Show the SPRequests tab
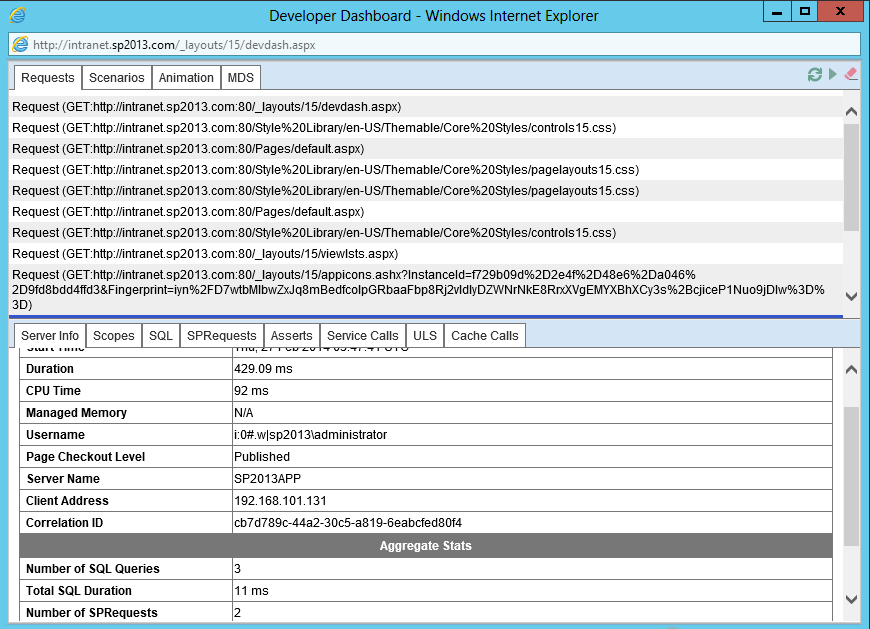This screenshot has width=870, height=629. pyautogui.click(x=221, y=336)
